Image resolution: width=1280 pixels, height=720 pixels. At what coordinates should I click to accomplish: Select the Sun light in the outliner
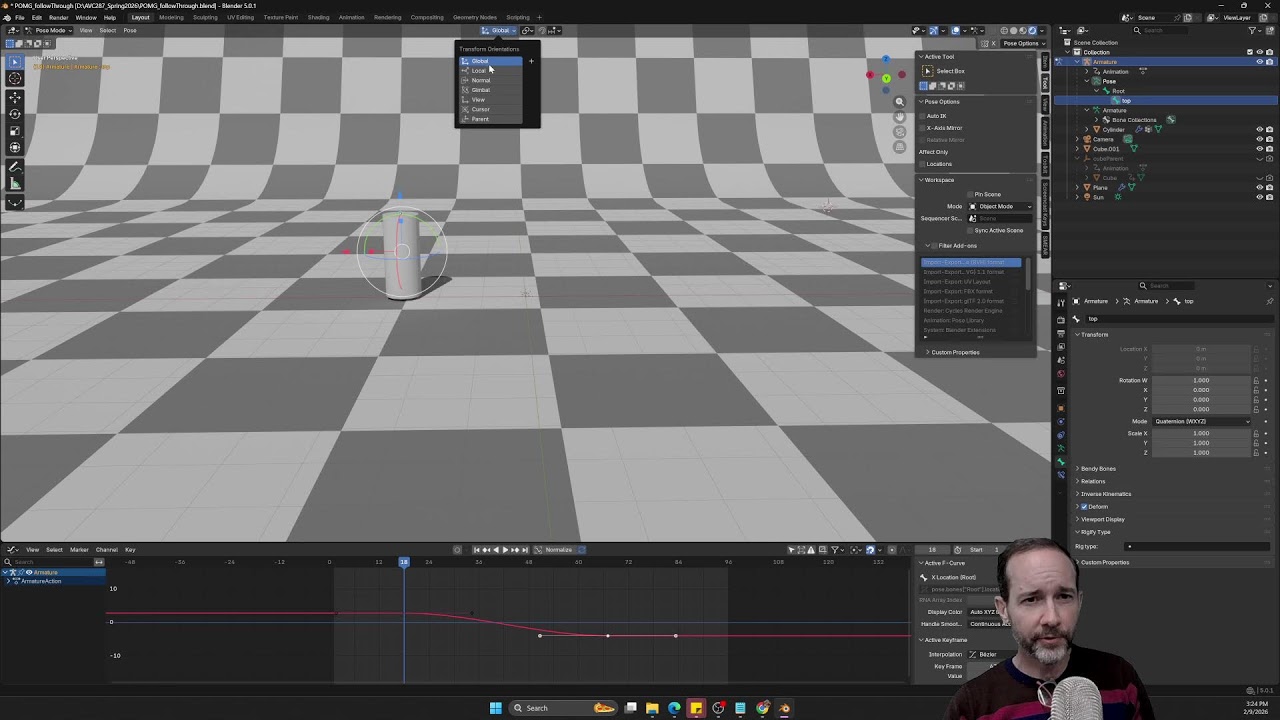[x=1098, y=197]
